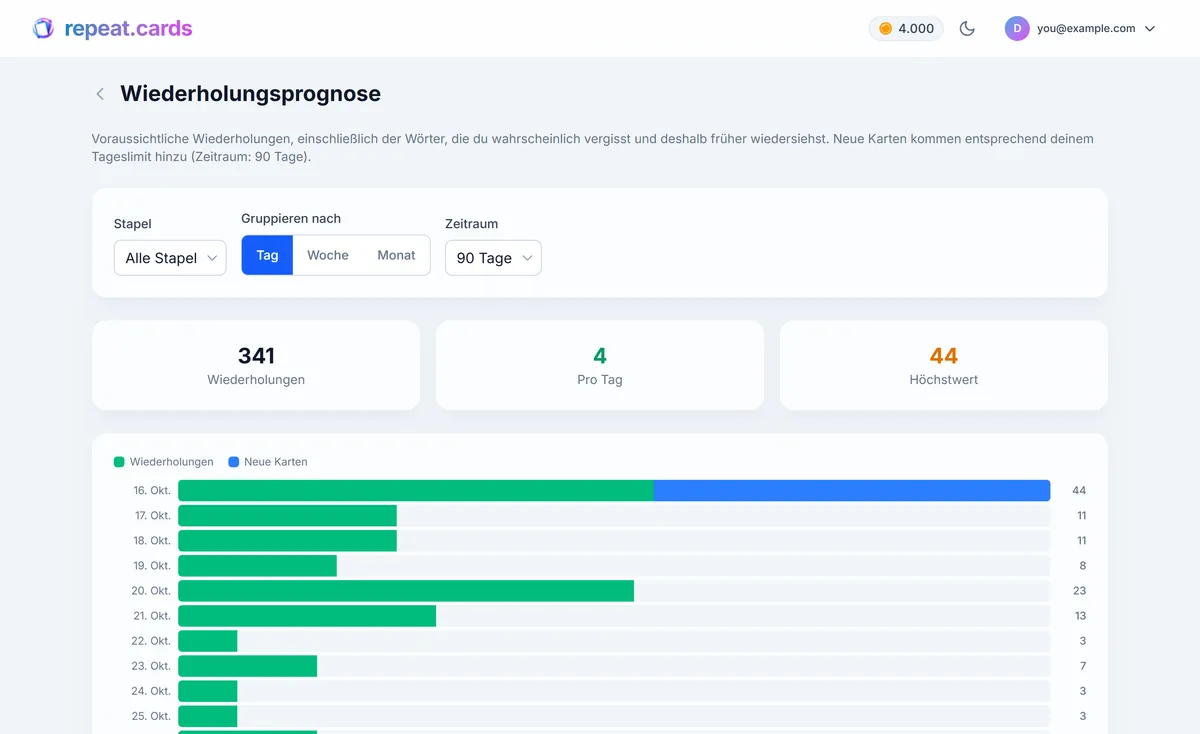This screenshot has width=1200, height=734.
Task: Click the value 8 beside 19. Okt.
Action: [x=1082, y=566]
